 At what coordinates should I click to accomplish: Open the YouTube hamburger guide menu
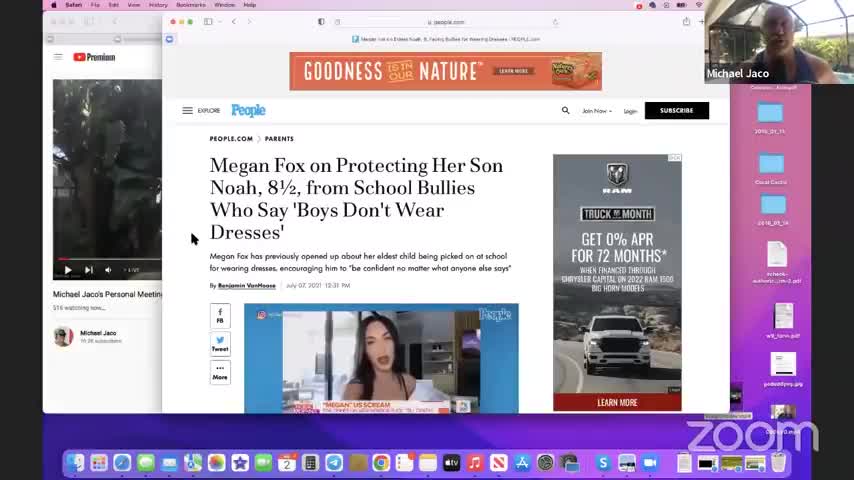point(58,57)
